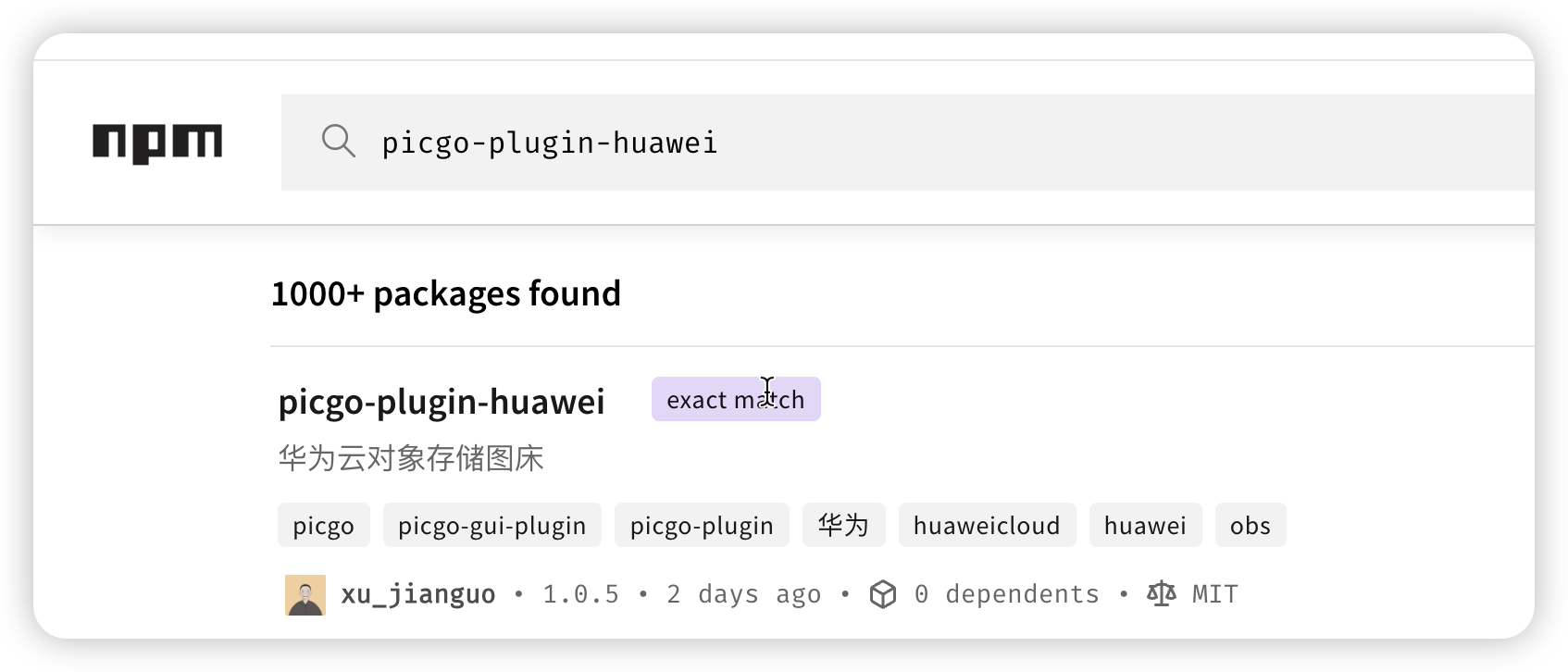The width and height of the screenshot is (1568, 672).
Task: Click the npm logo
Action: click(157, 141)
